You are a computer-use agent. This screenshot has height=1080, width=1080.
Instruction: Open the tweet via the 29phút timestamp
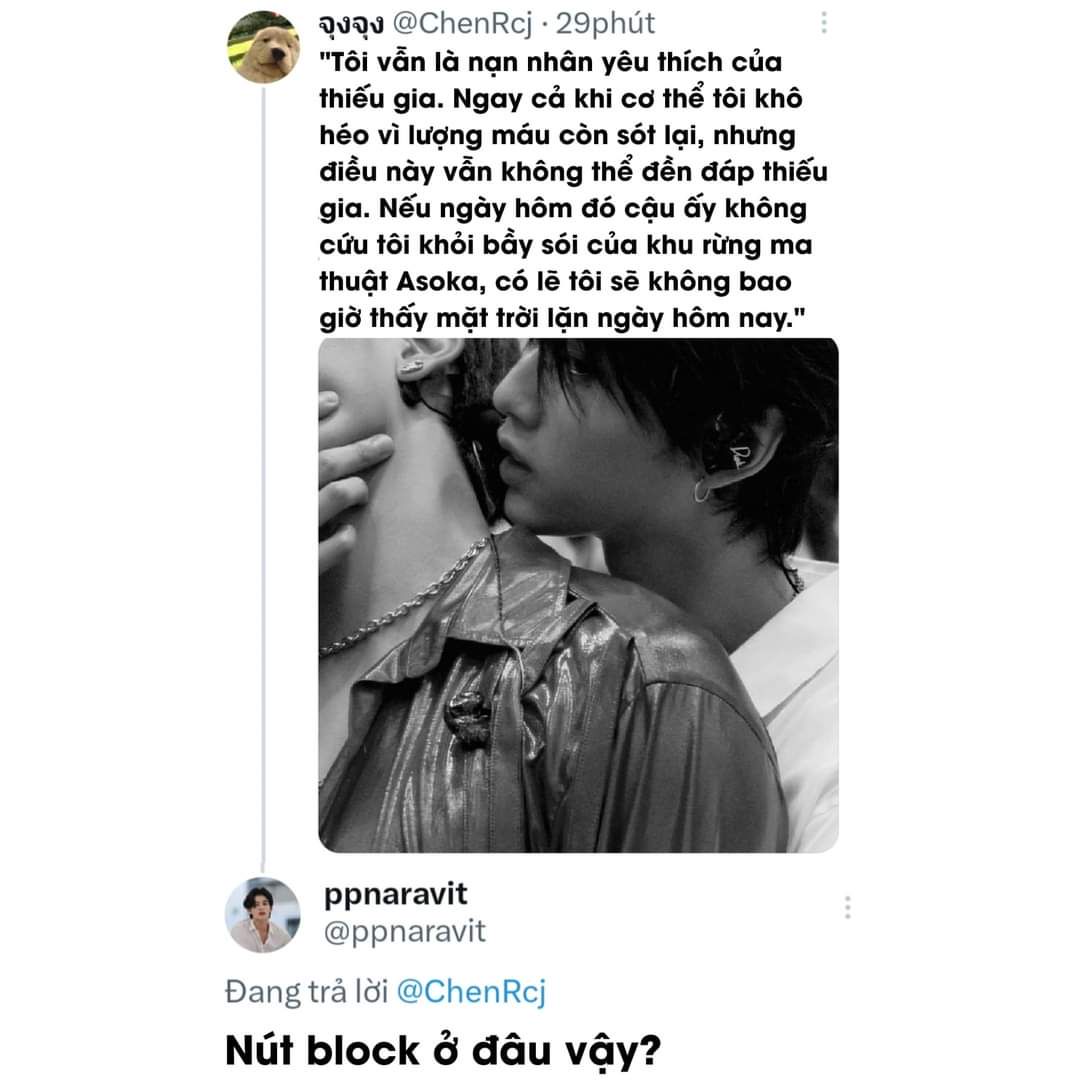pyautogui.click(x=605, y=24)
